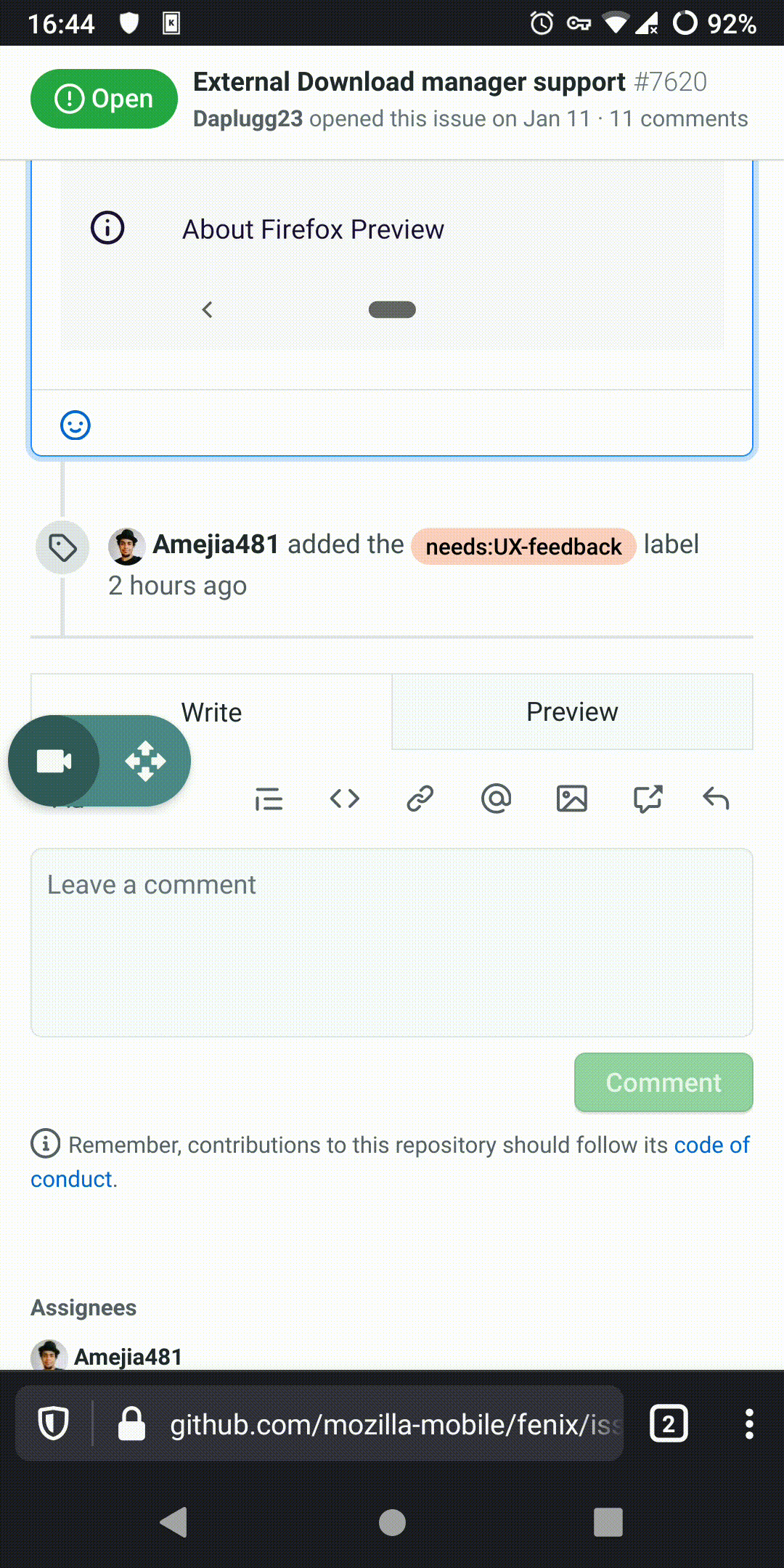Add an emoji reaction with the smiley icon
This screenshot has width=784, height=1568.
click(75, 425)
